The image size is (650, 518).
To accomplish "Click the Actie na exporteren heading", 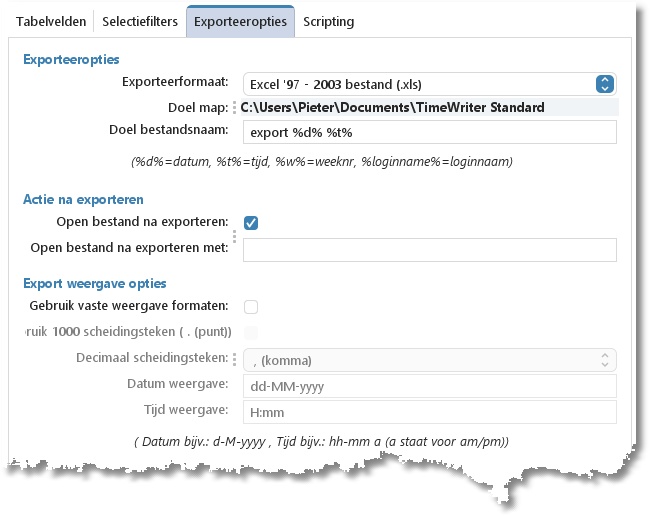I will (83, 199).
